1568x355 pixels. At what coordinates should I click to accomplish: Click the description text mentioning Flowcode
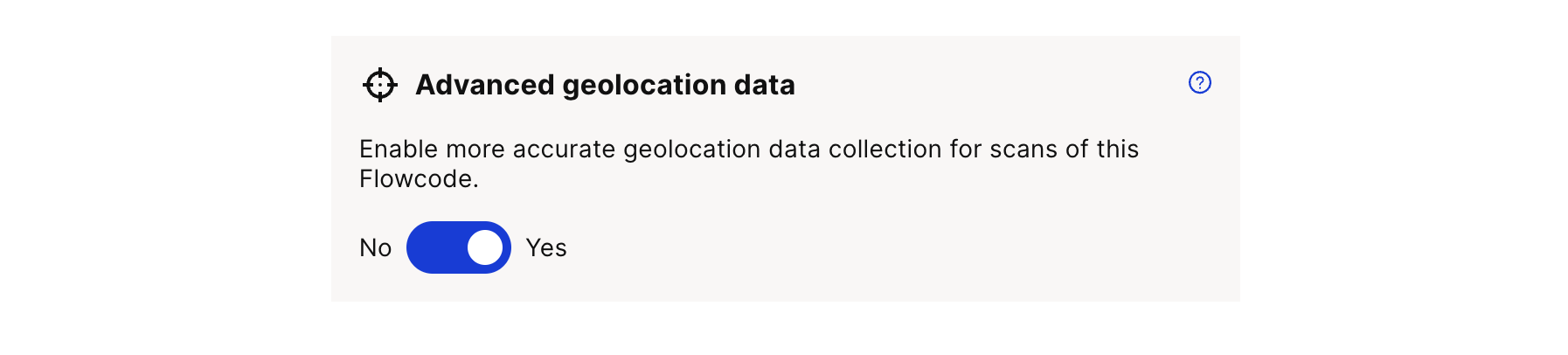(x=749, y=164)
